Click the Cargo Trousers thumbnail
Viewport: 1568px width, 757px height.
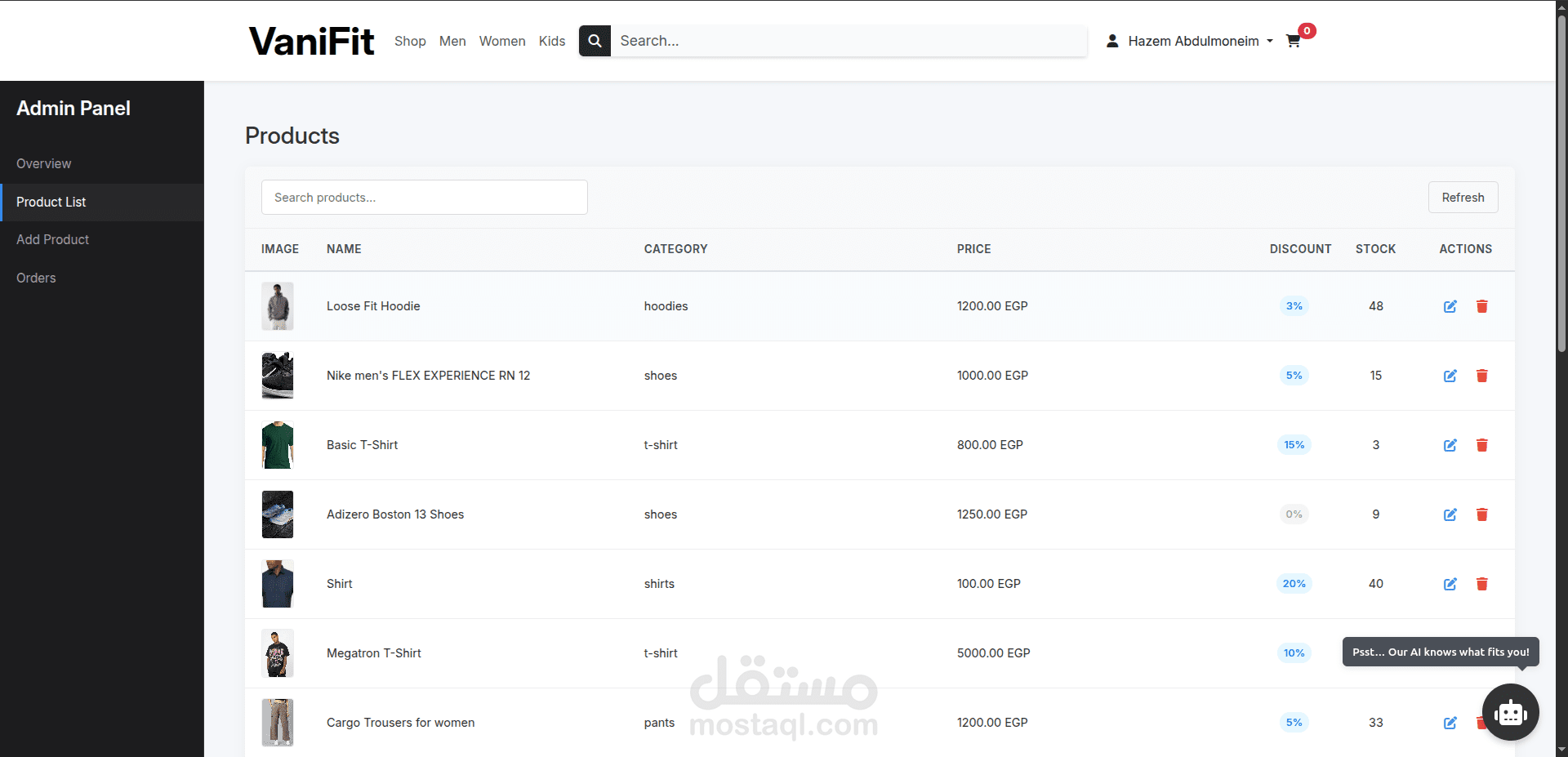click(278, 723)
